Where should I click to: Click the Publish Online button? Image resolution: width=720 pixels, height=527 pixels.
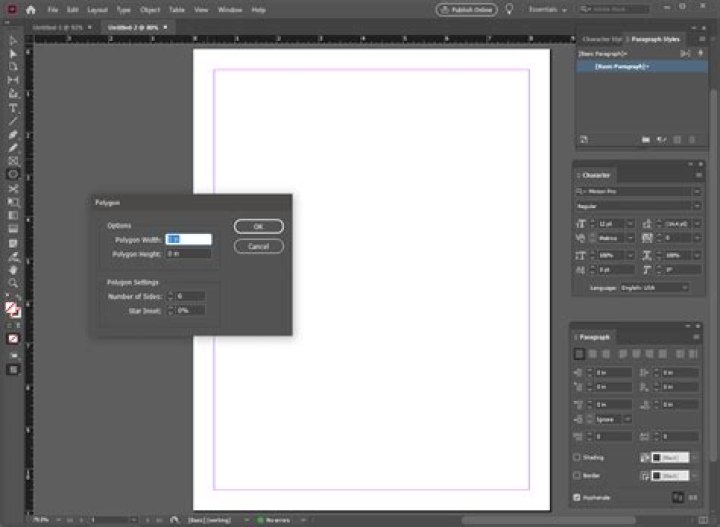pyautogui.click(x=467, y=10)
